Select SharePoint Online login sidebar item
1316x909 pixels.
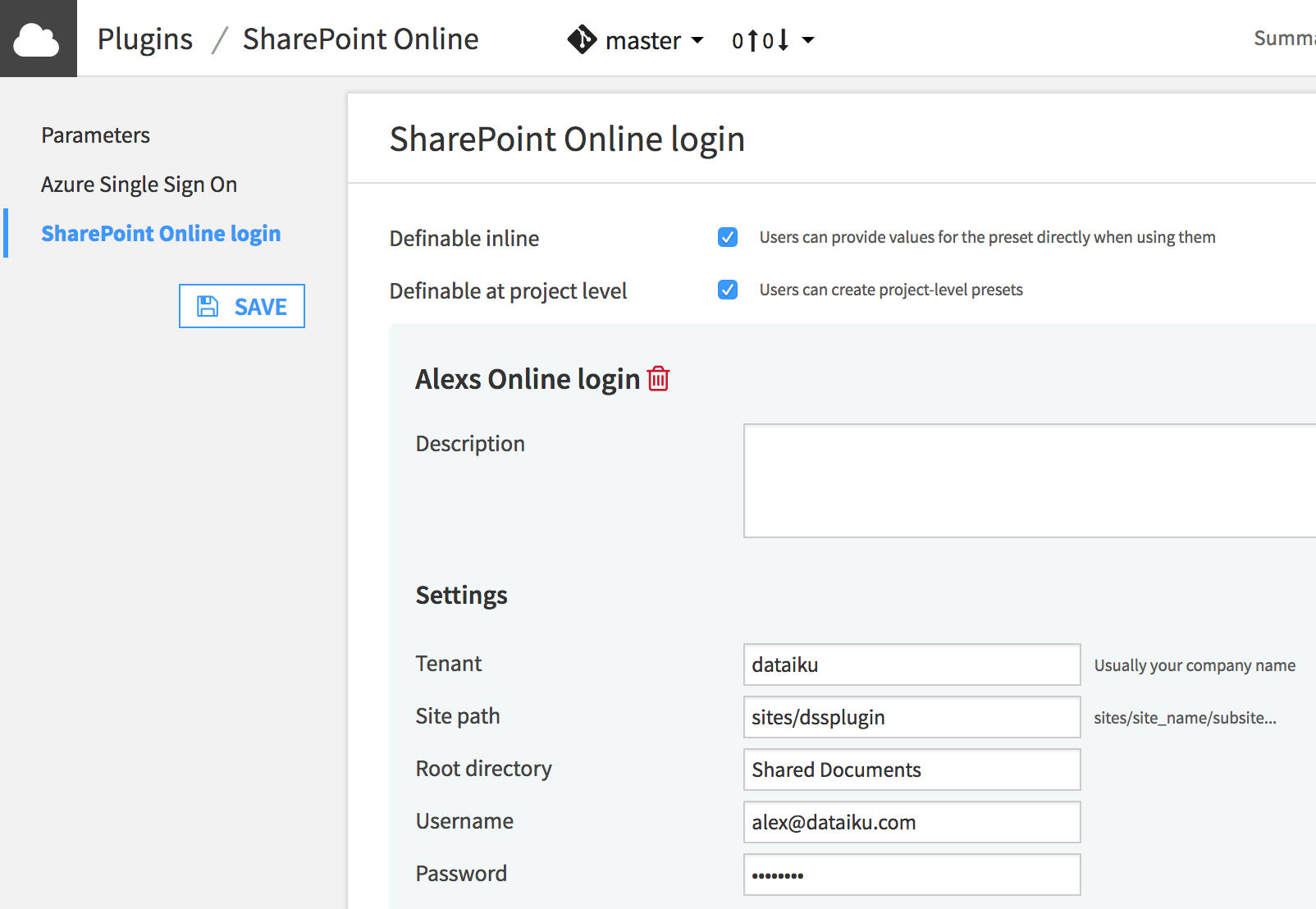click(161, 233)
